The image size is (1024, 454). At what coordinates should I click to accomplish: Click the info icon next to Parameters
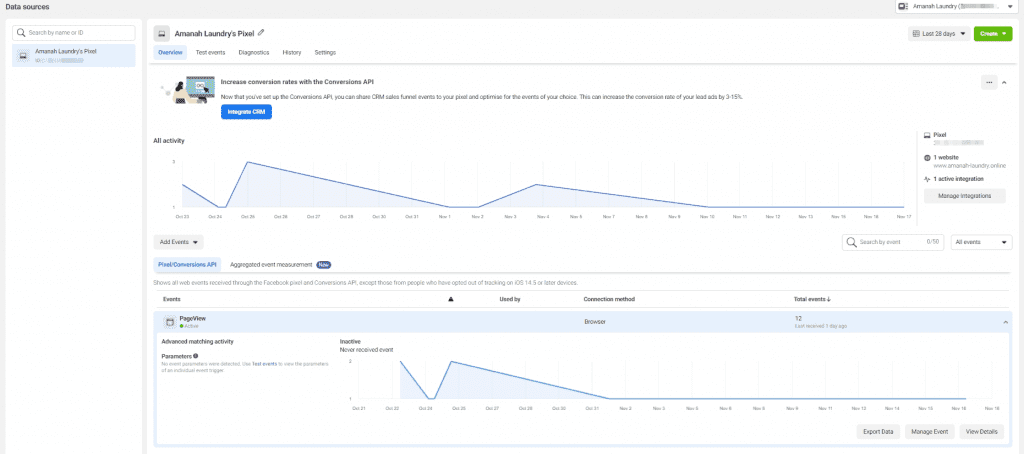pos(196,356)
